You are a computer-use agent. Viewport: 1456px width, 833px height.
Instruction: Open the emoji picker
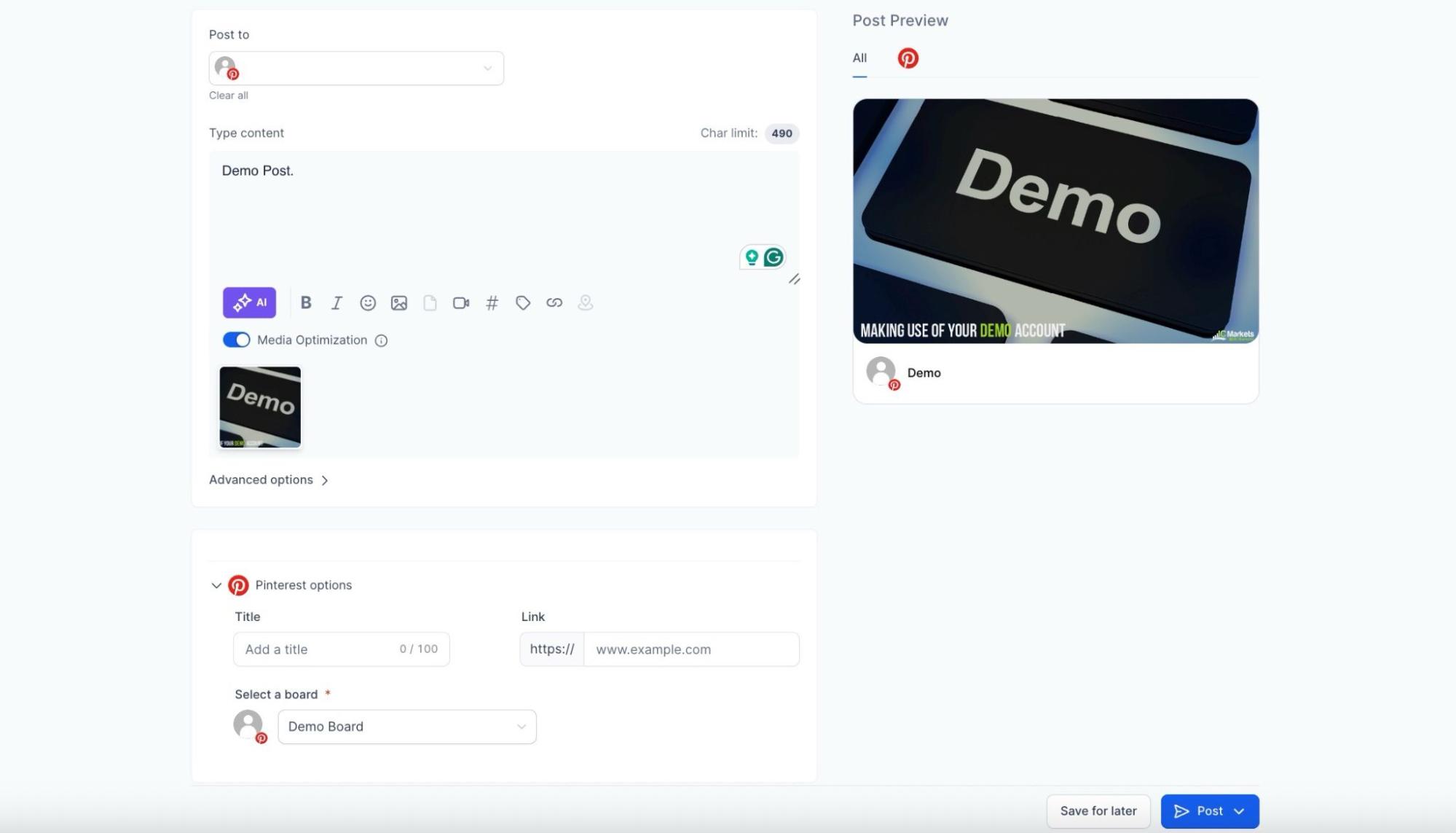[x=368, y=302]
